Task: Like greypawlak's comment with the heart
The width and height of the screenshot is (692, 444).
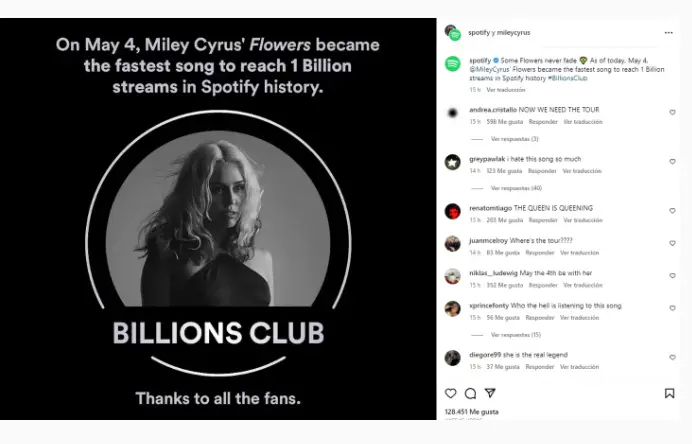Action: coord(672,161)
